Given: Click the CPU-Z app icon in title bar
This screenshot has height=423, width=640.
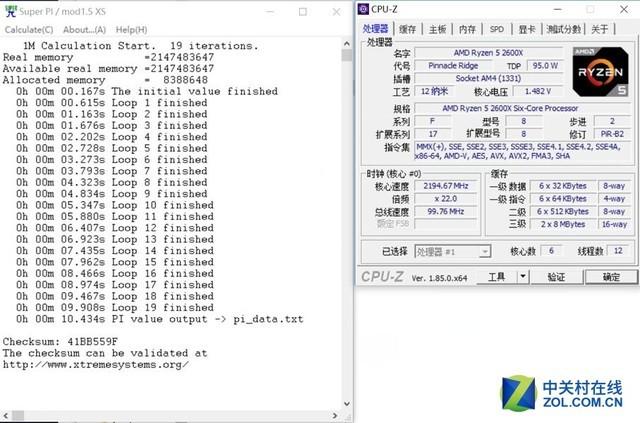Looking at the screenshot, I should tap(363, 9).
